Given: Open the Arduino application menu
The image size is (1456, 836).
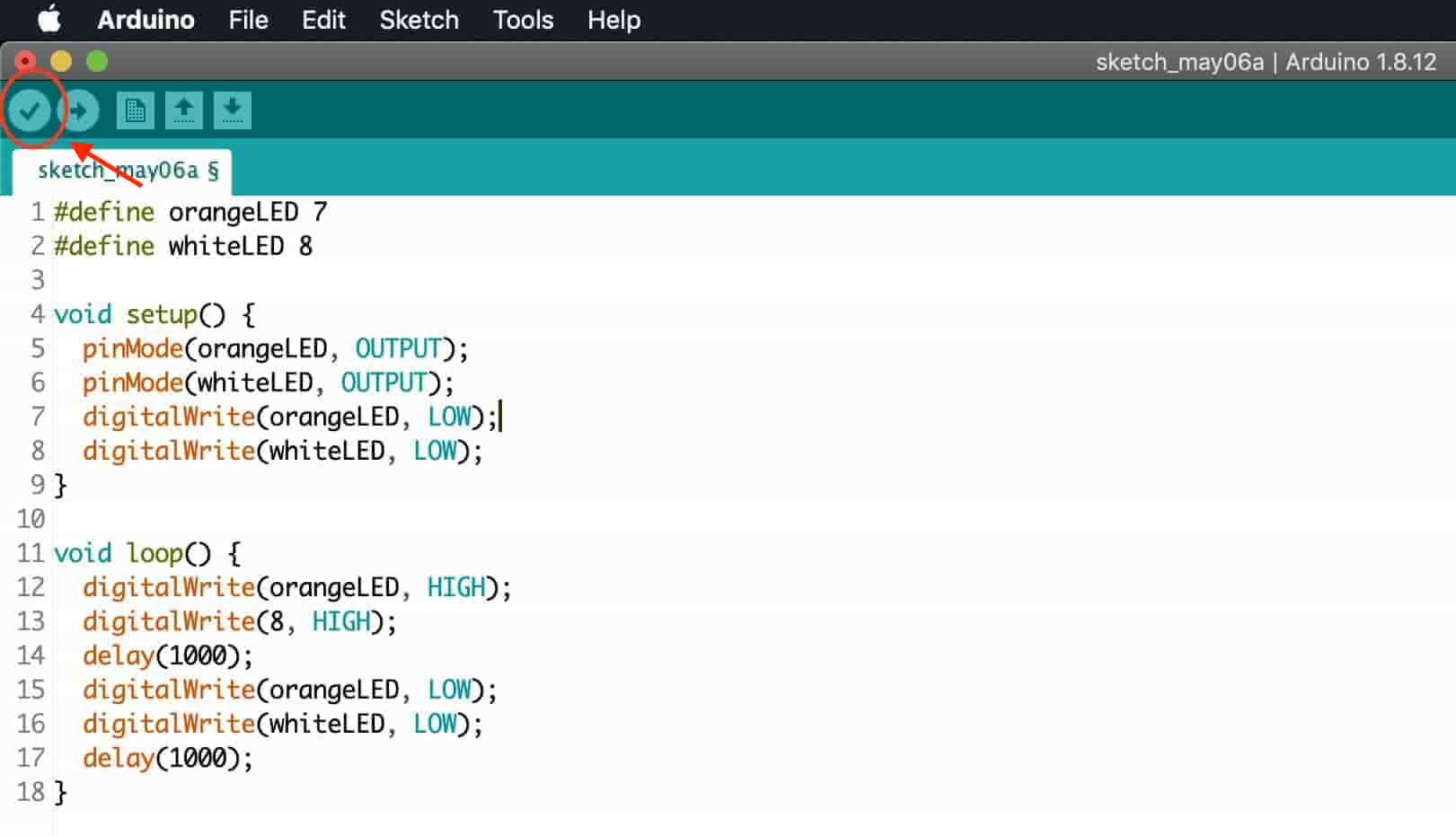Looking at the screenshot, I should [x=146, y=20].
